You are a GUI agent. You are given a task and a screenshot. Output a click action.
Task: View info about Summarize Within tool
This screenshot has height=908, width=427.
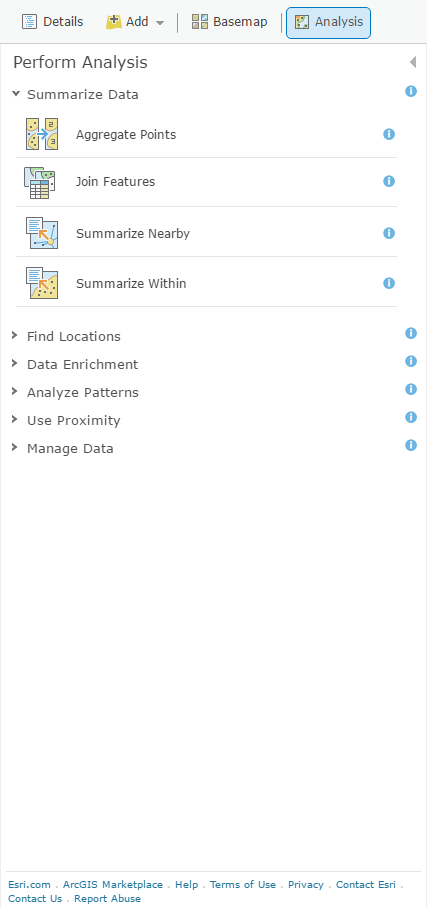pyautogui.click(x=389, y=283)
